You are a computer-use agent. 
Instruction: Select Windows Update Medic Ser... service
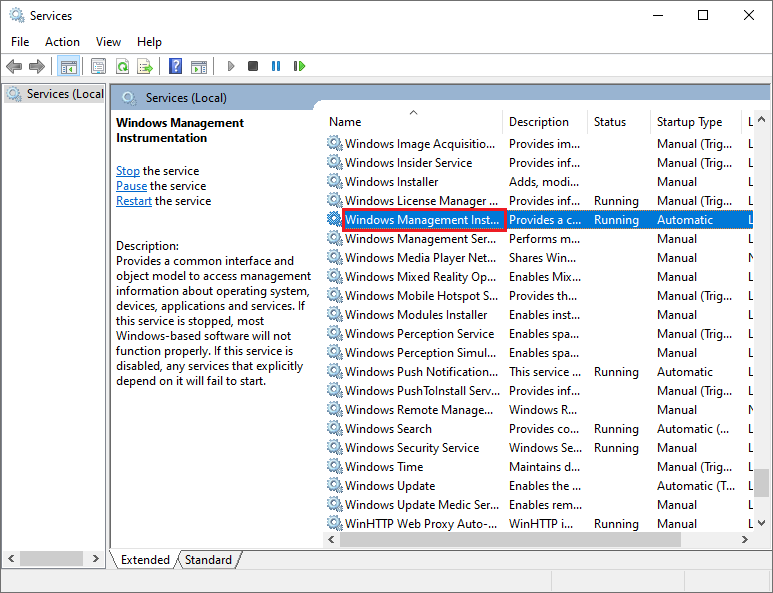tap(422, 504)
